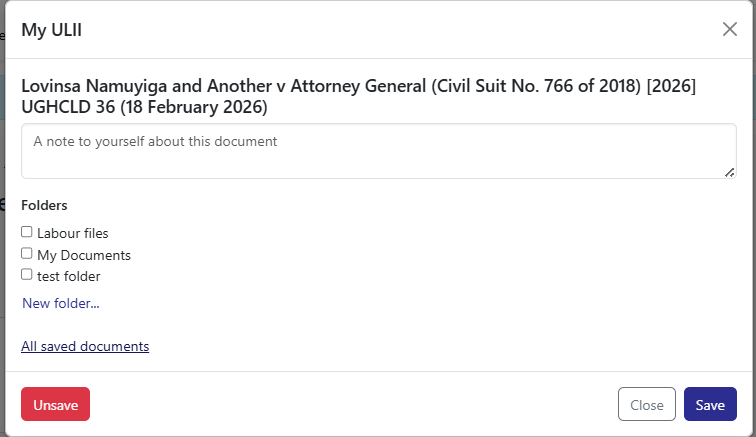
Task: Click the 'My Documents' folder label
Action: [x=84, y=255]
